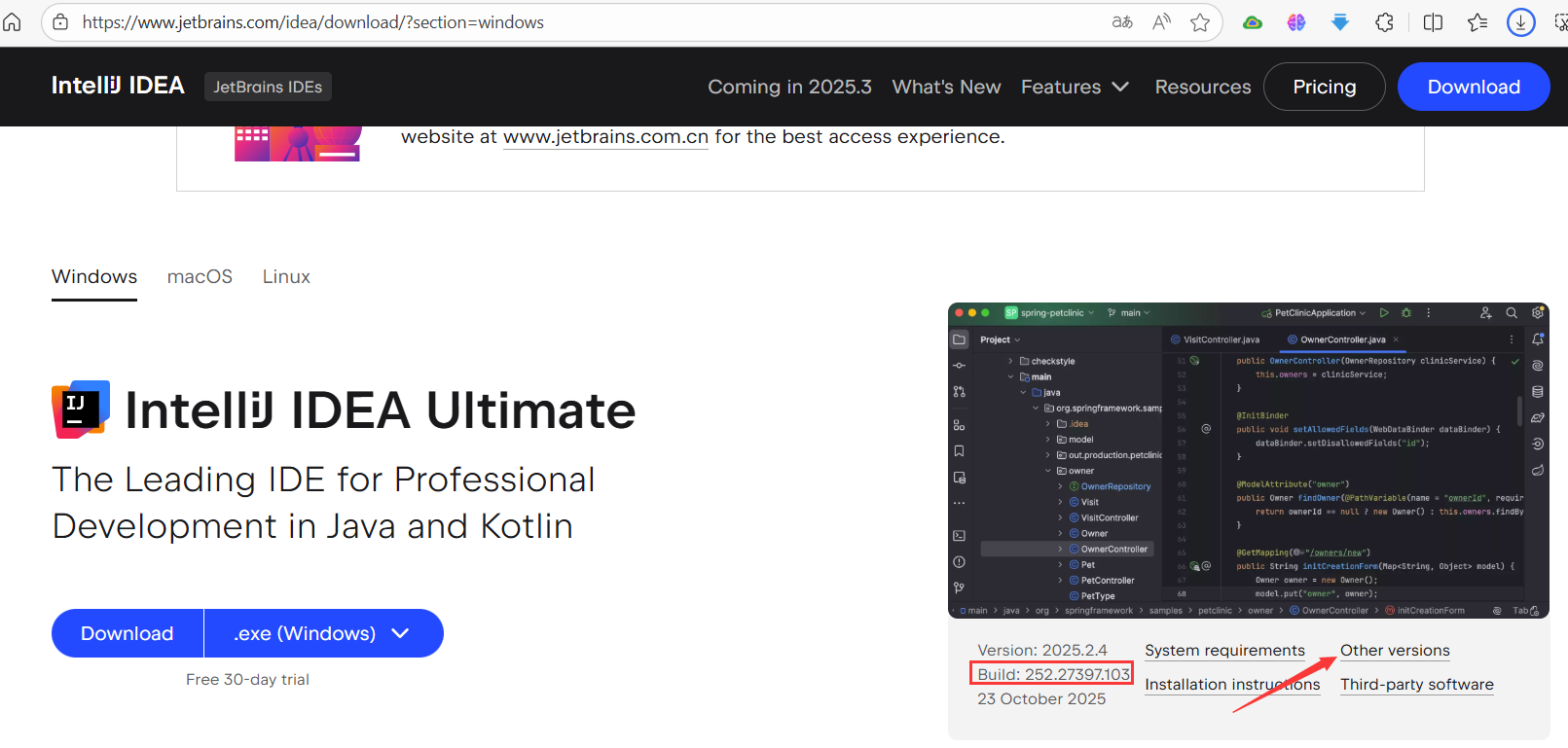
Task: Open the Other versions link
Action: [x=1395, y=651]
